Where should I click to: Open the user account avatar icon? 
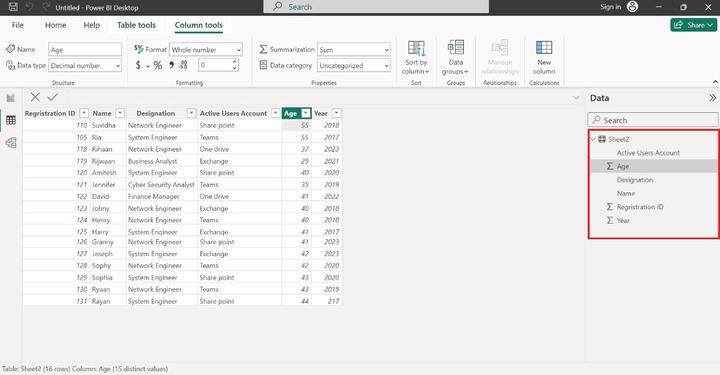coord(633,6)
